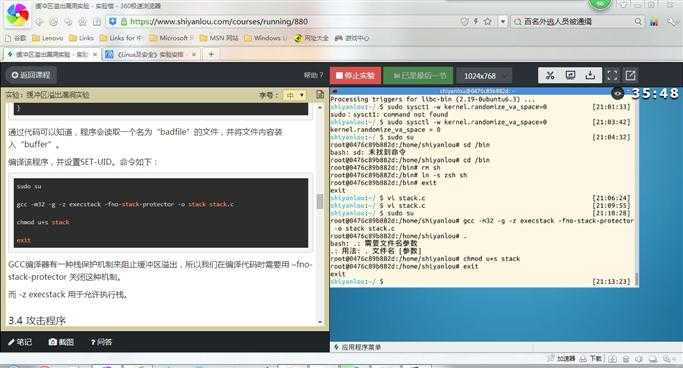Viewport: 683px width, 368px height.
Task: Open 笔记 notes with pencil icon
Action: point(20,342)
